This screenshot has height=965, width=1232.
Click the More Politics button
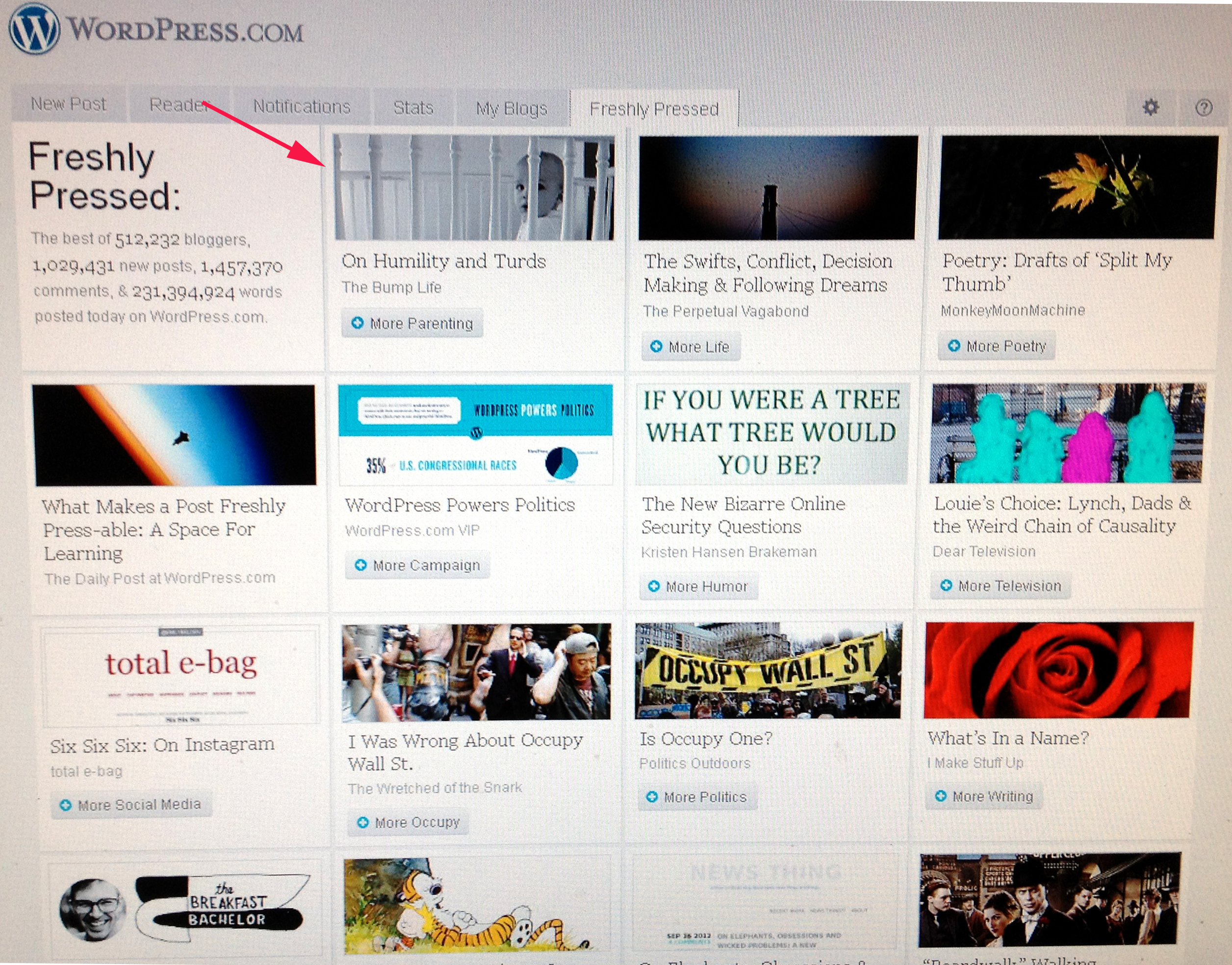pos(697,797)
